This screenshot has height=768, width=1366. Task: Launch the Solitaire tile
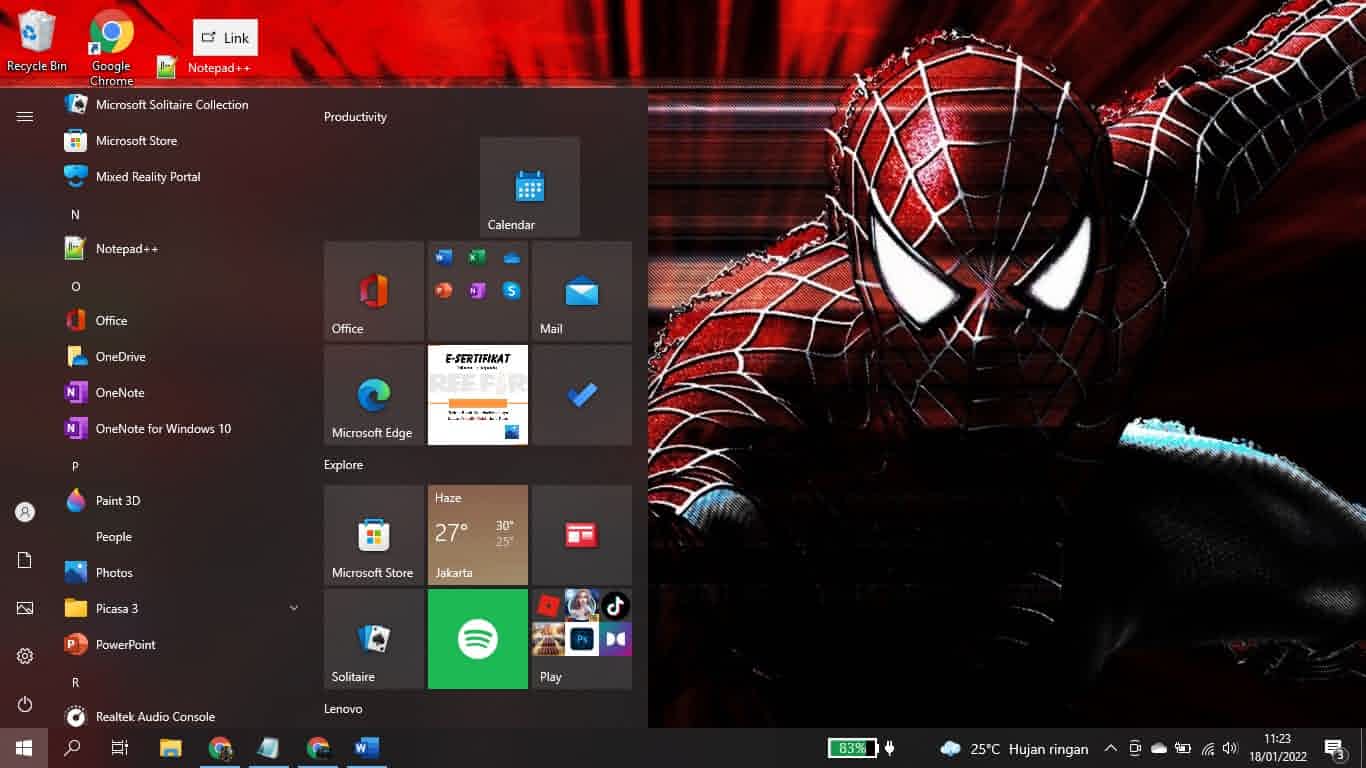[x=374, y=639]
